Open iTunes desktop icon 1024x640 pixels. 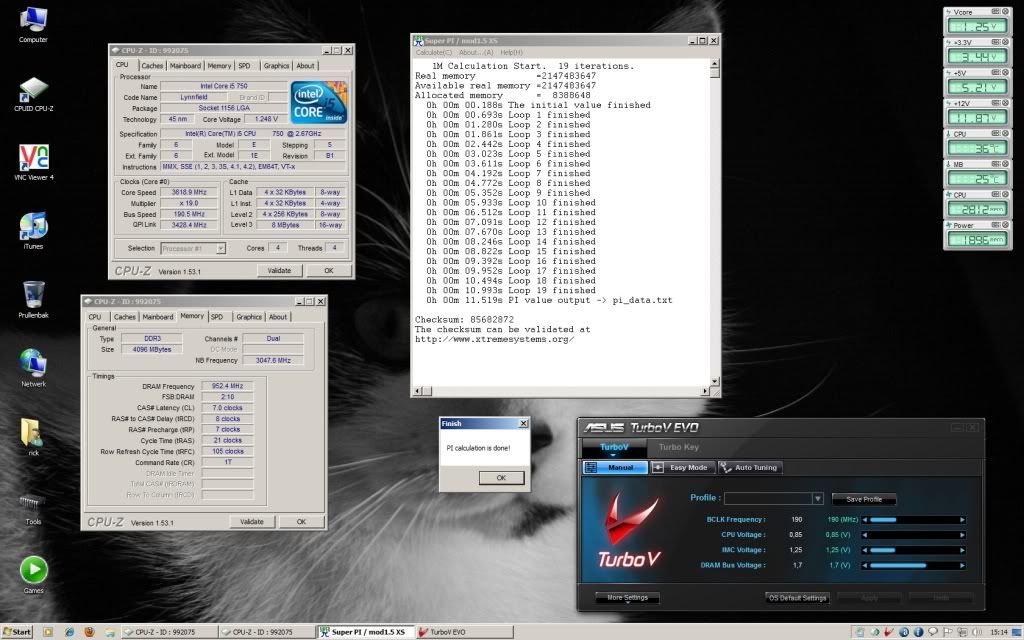[x=33, y=226]
